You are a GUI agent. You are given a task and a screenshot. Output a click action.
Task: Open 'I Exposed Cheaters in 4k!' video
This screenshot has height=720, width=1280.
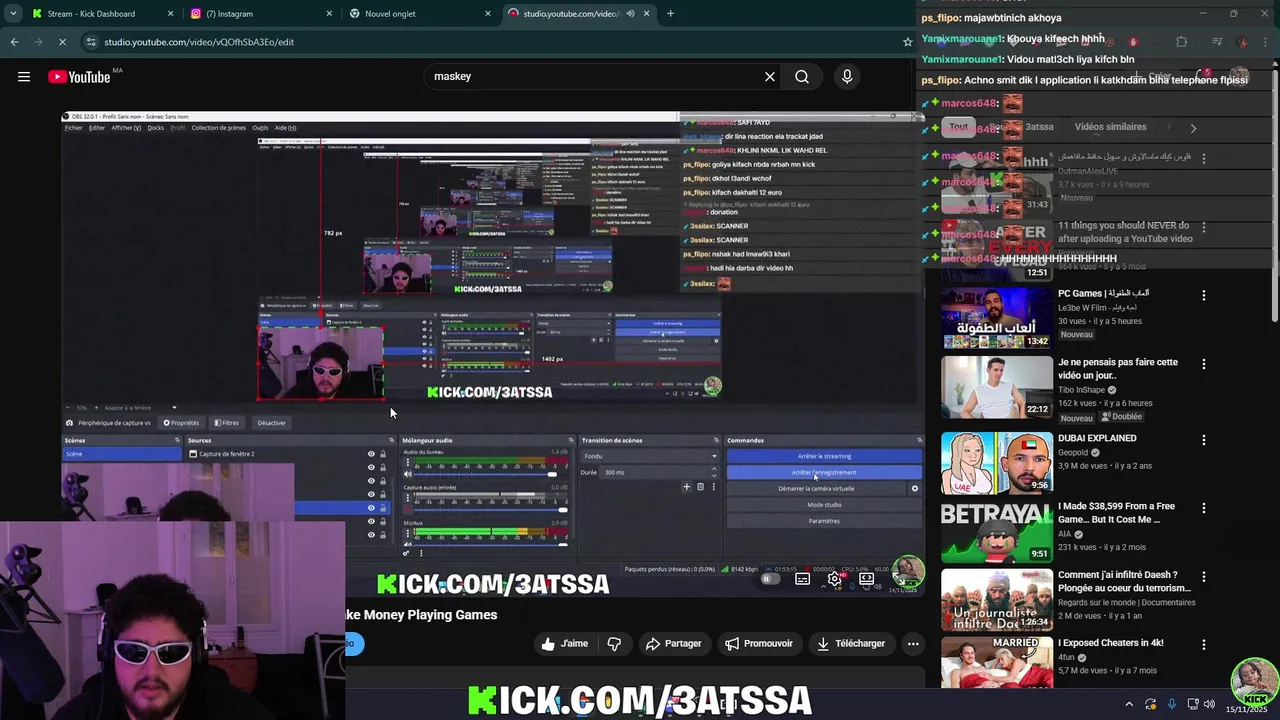click(1111, 643)
